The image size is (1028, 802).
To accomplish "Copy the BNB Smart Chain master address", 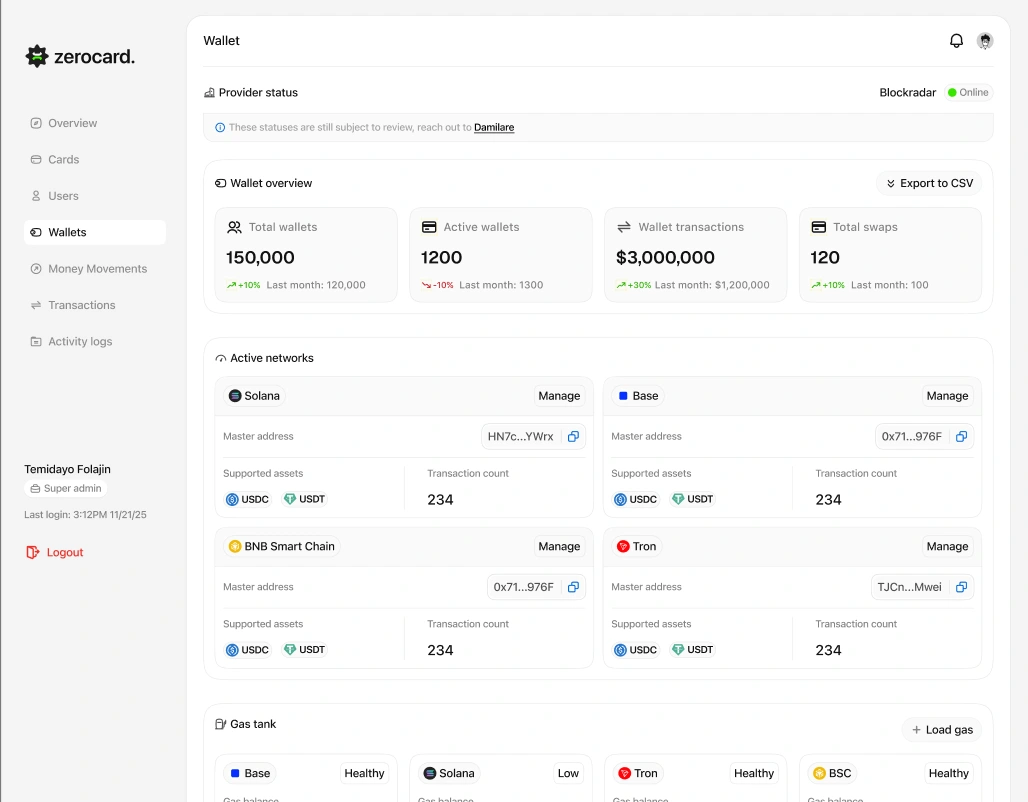I will pyautogui.click(x=573, y=587).
